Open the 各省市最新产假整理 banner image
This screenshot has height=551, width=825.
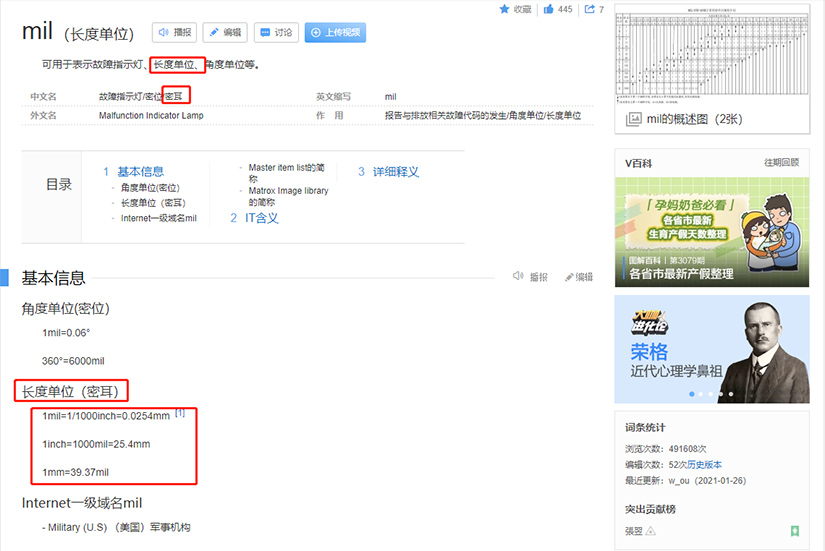click(712, 232)
